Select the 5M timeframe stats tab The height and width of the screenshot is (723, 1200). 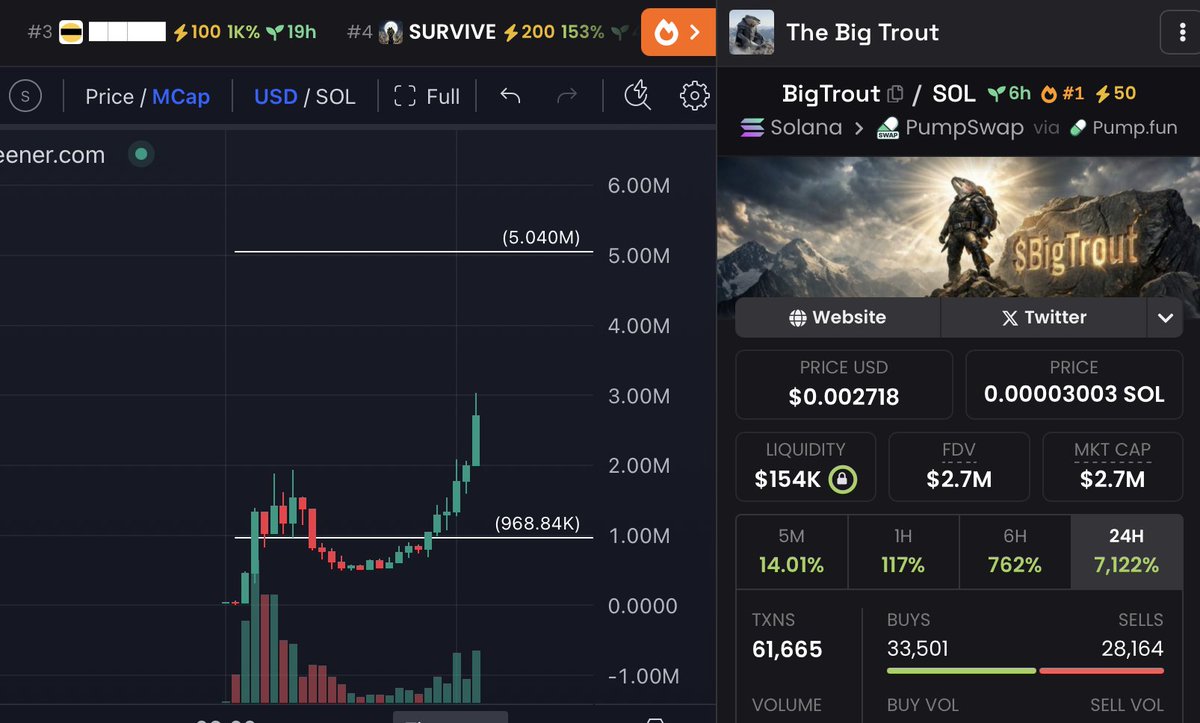pyautogui.click(x=791, y=552)
